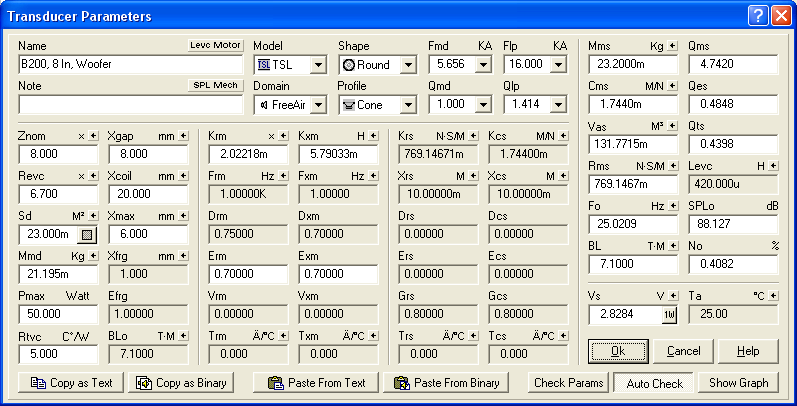Click Paste From Binary button
The width and height of the screenshot is (797, 406).
click(446, 383)
